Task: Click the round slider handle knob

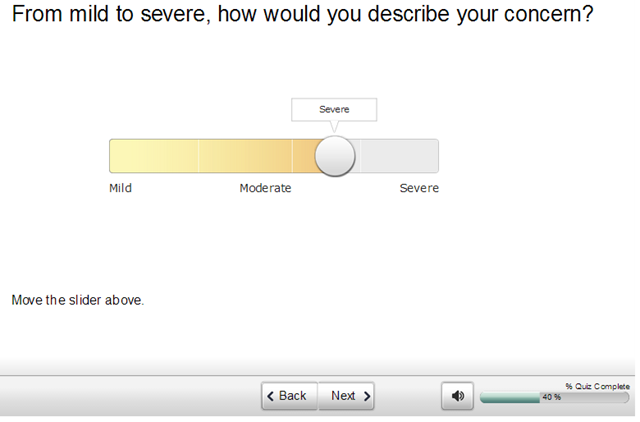Action: (x=335, y=156)
